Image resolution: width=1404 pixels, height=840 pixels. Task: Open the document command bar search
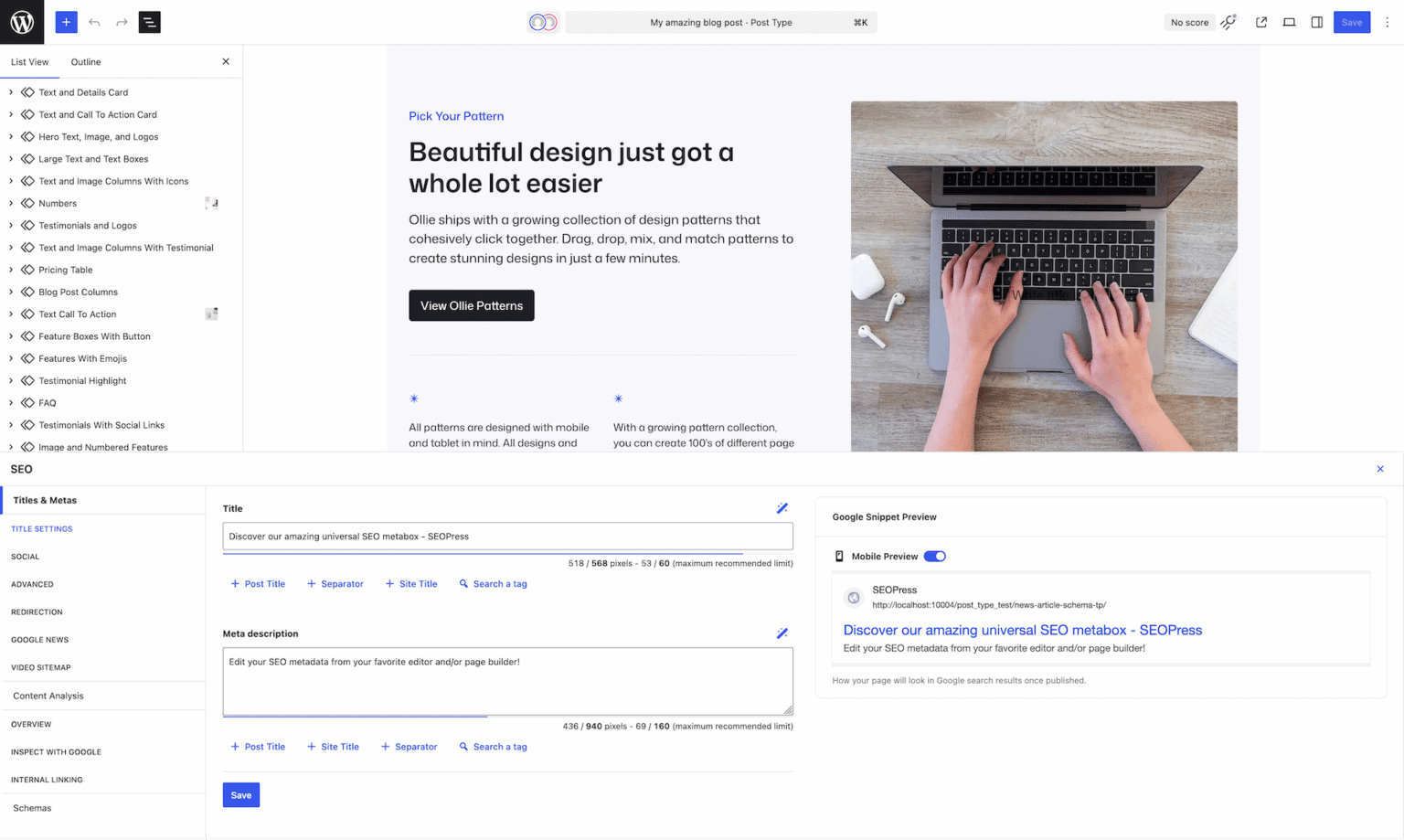721,22
